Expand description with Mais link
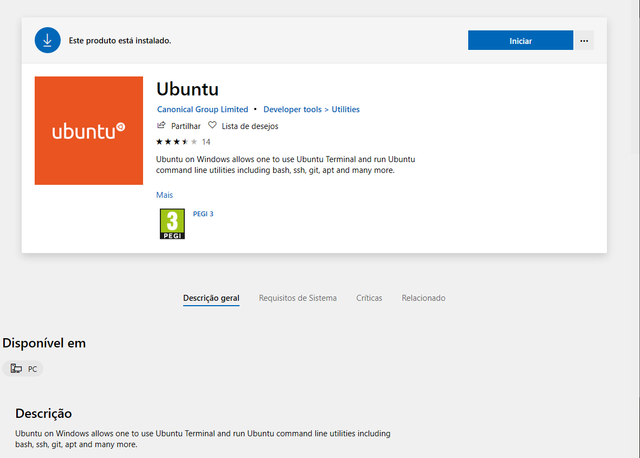The height and width of the screenshot is (458, 640). click(164, 195)
